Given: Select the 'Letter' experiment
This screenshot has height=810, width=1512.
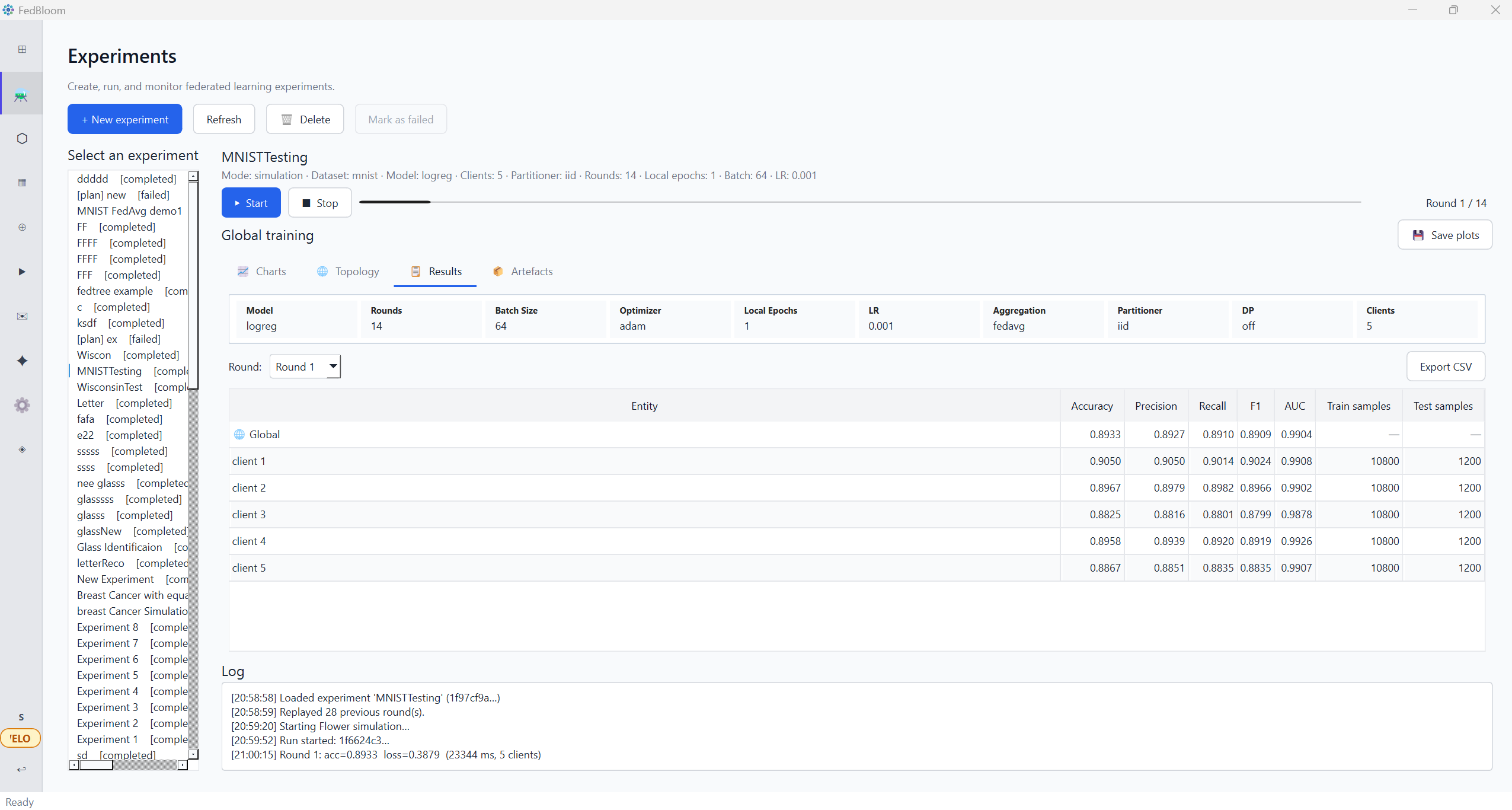Looking at the screenshot, I should click(129, 403).
